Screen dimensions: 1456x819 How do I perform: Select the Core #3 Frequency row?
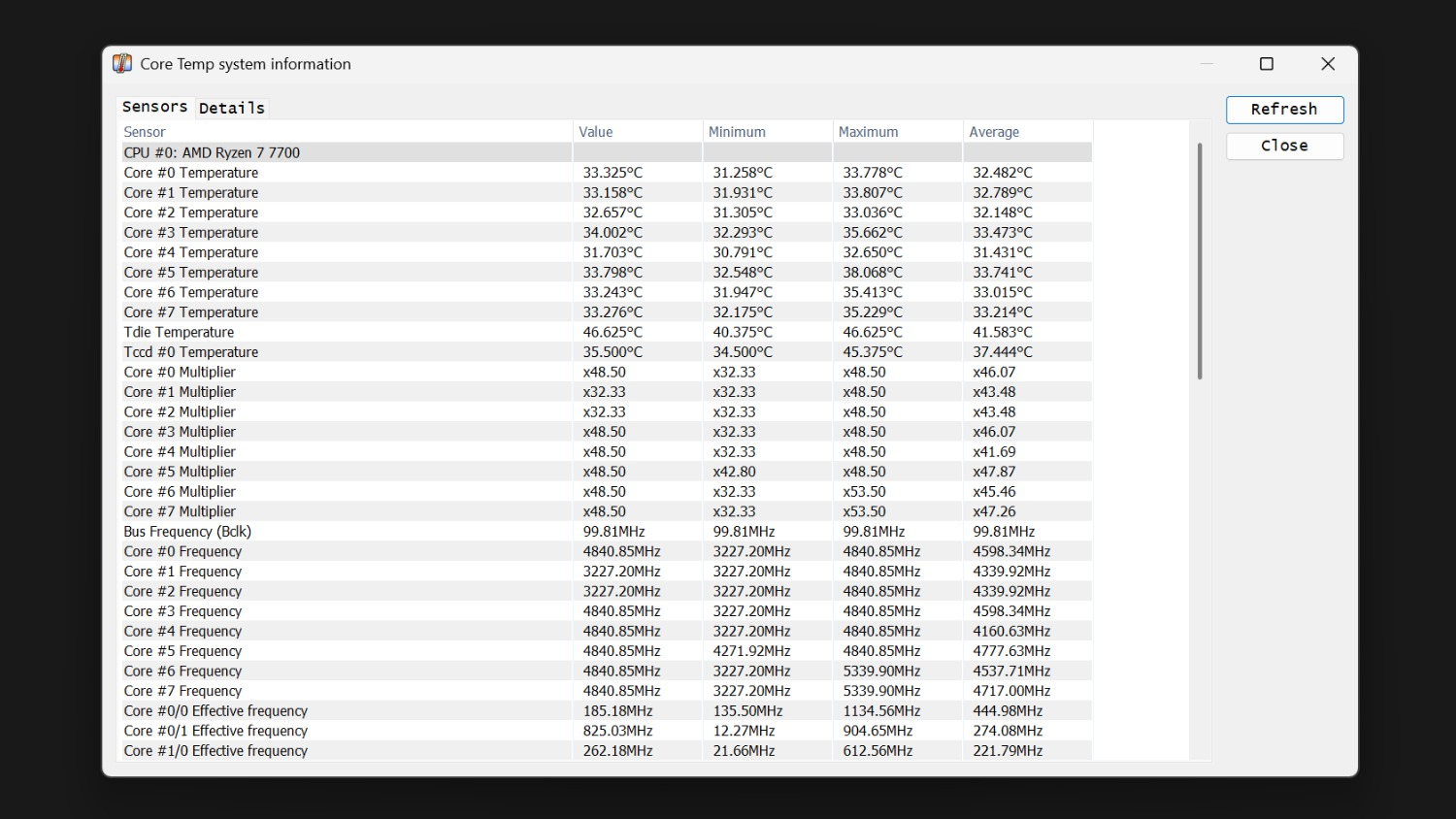pos(606,611)
